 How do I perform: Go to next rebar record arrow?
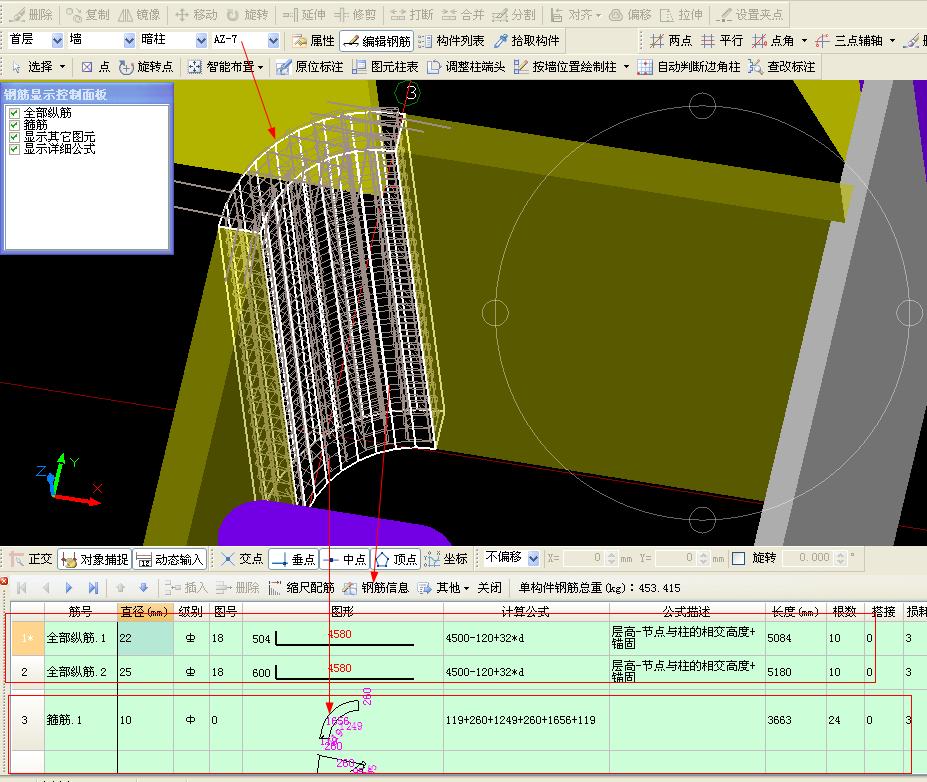(x=69, y=588)
